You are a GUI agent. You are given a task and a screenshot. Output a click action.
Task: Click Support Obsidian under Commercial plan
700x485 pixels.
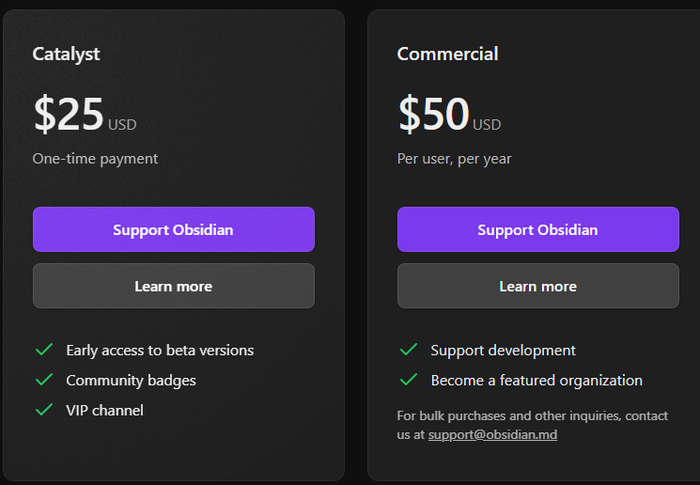click(538, 230)
